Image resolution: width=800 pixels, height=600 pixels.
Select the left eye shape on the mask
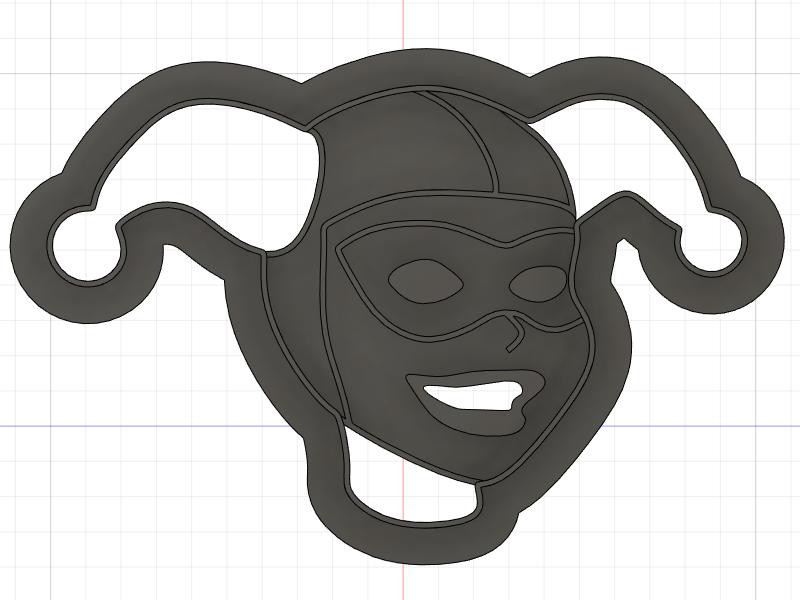pyautogui.click(x=426, y=282)
